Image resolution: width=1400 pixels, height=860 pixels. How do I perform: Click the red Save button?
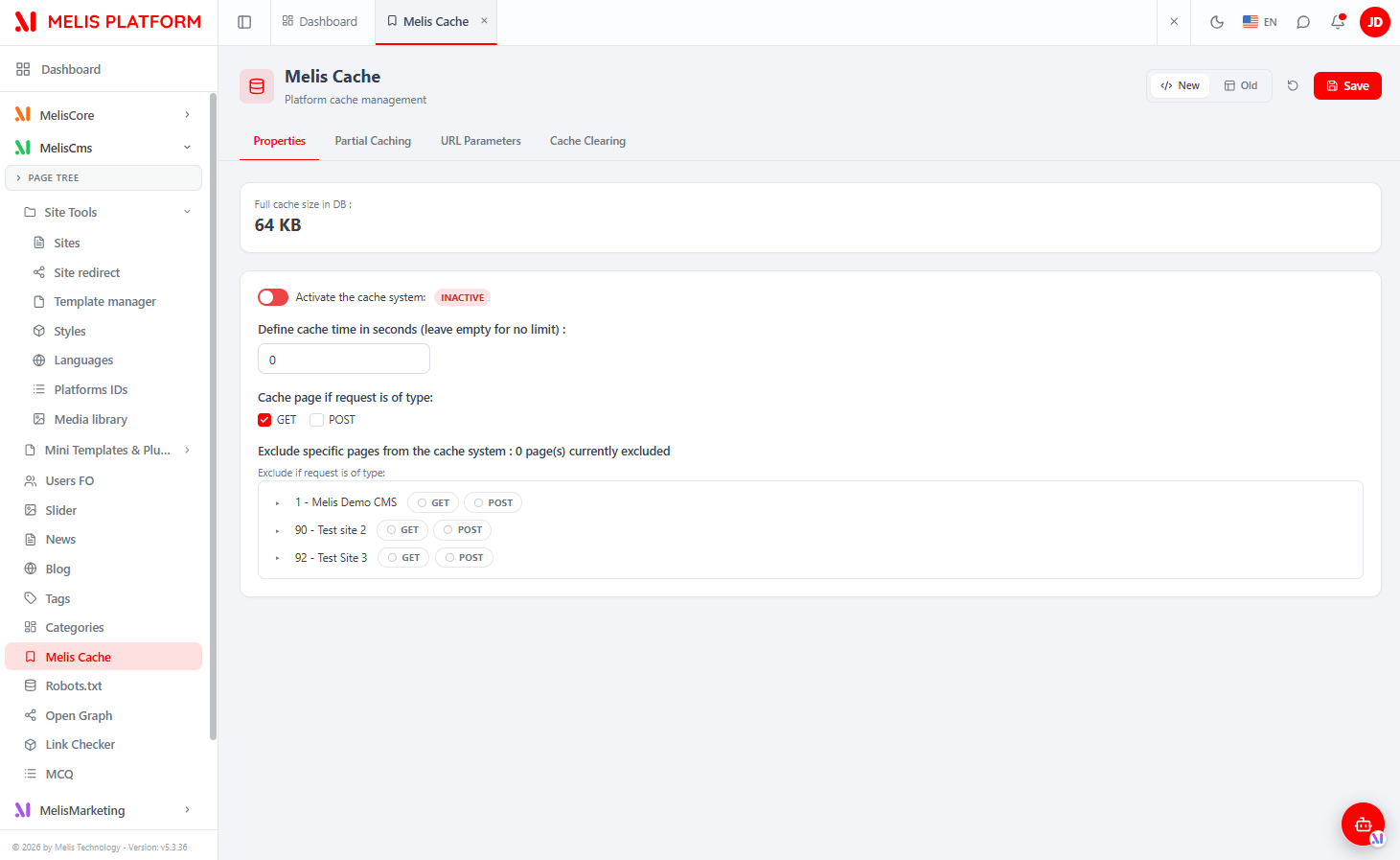click(x=1347, y=86)
